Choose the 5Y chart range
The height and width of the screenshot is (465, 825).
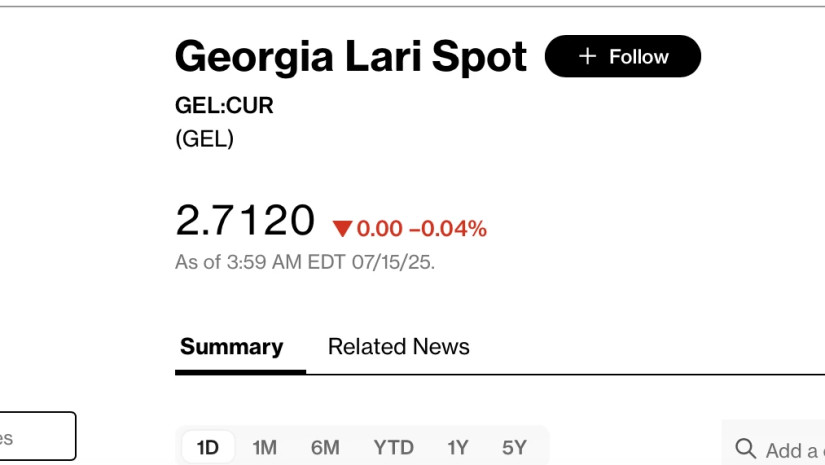[x=514, y=448]
